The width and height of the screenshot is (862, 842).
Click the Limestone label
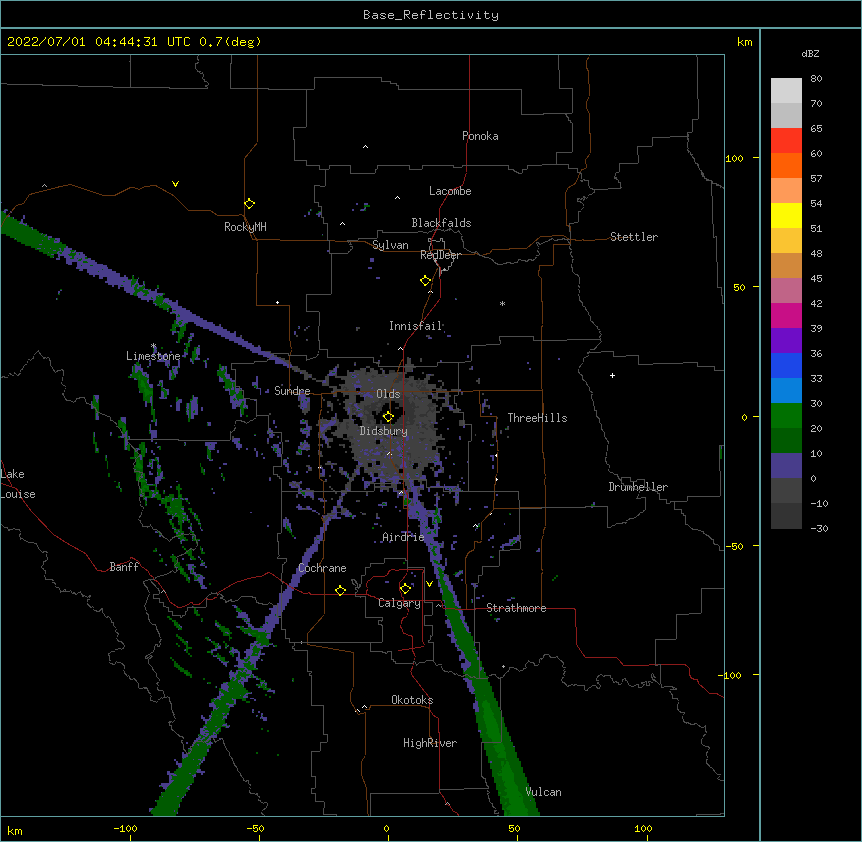click(153, 356)
